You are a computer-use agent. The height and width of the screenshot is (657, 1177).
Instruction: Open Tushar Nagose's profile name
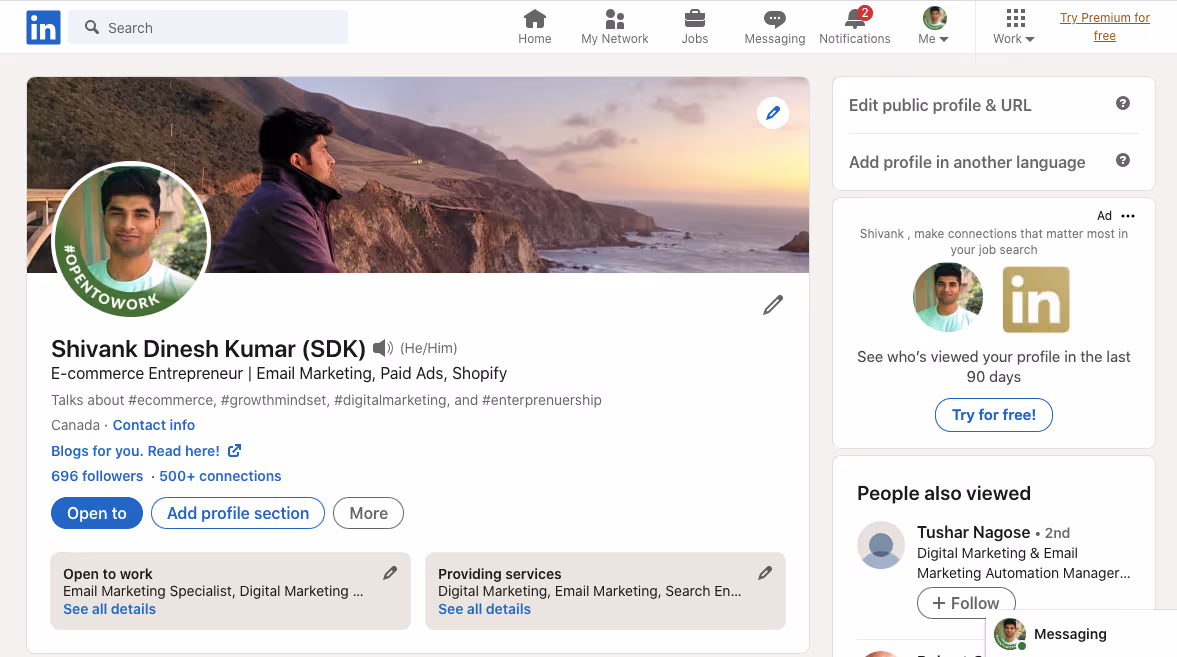click(974, 532)
